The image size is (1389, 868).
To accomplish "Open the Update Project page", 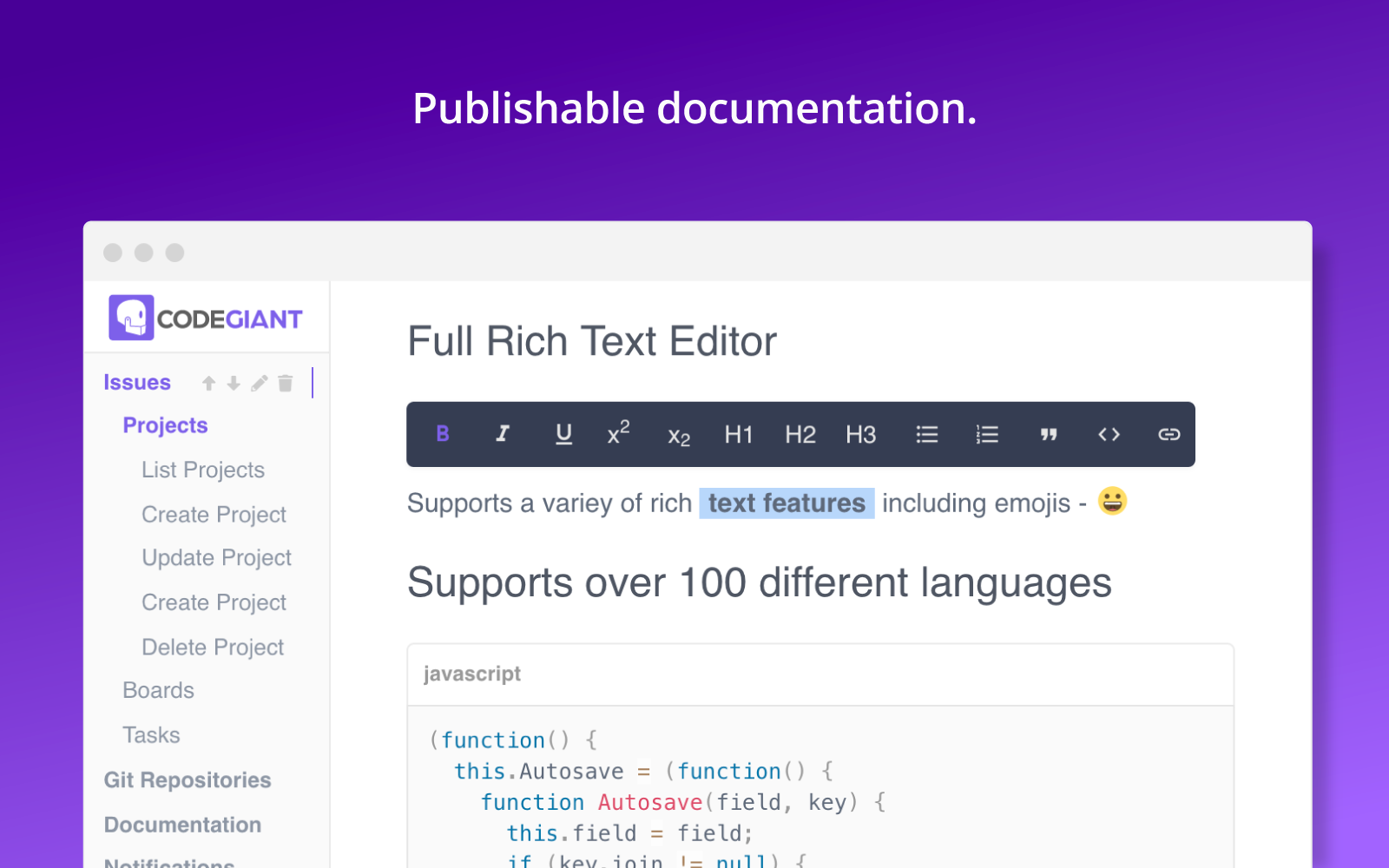I will coord(216,557).
